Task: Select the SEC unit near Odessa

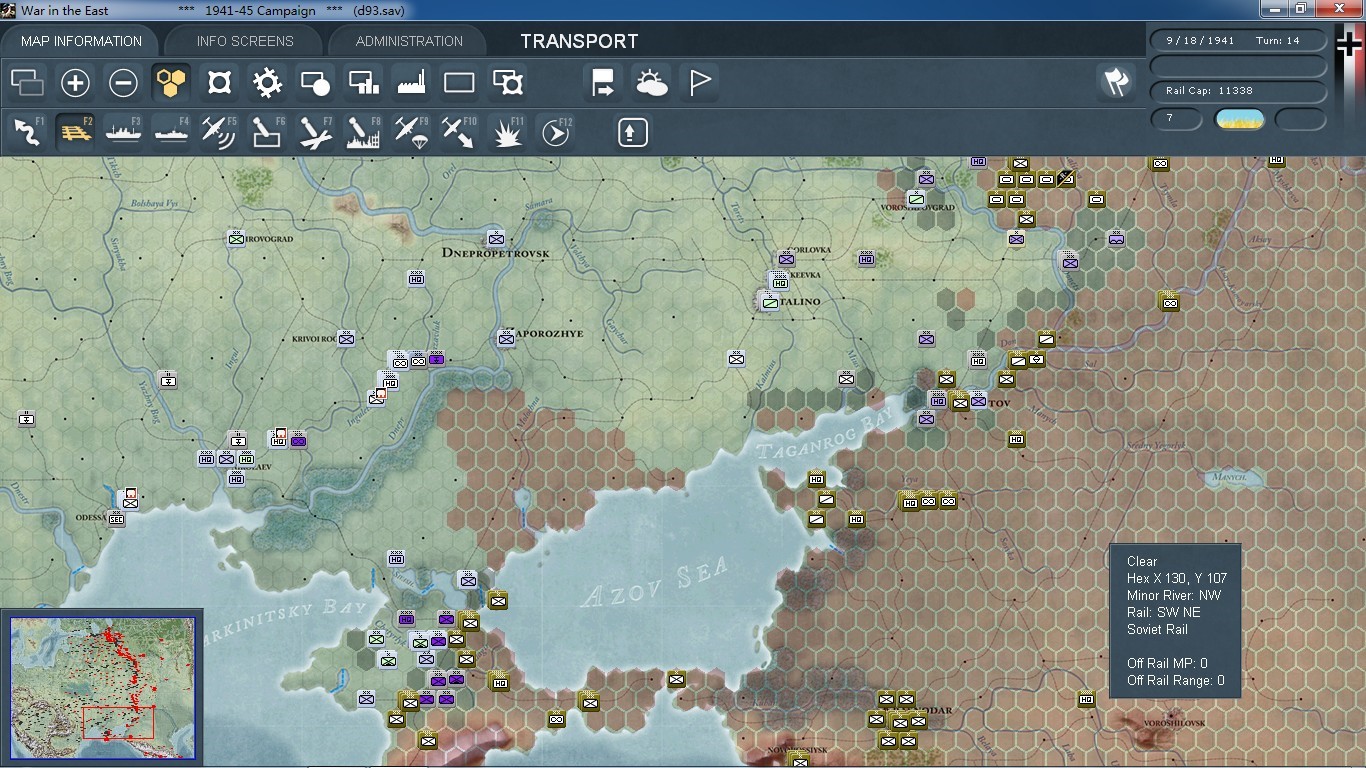Action: (x=116, y=518)
